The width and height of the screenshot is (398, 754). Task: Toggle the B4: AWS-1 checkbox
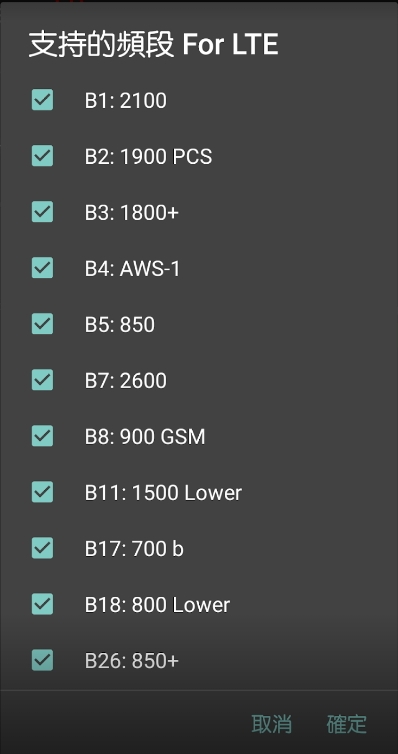(x=42, y=268)
